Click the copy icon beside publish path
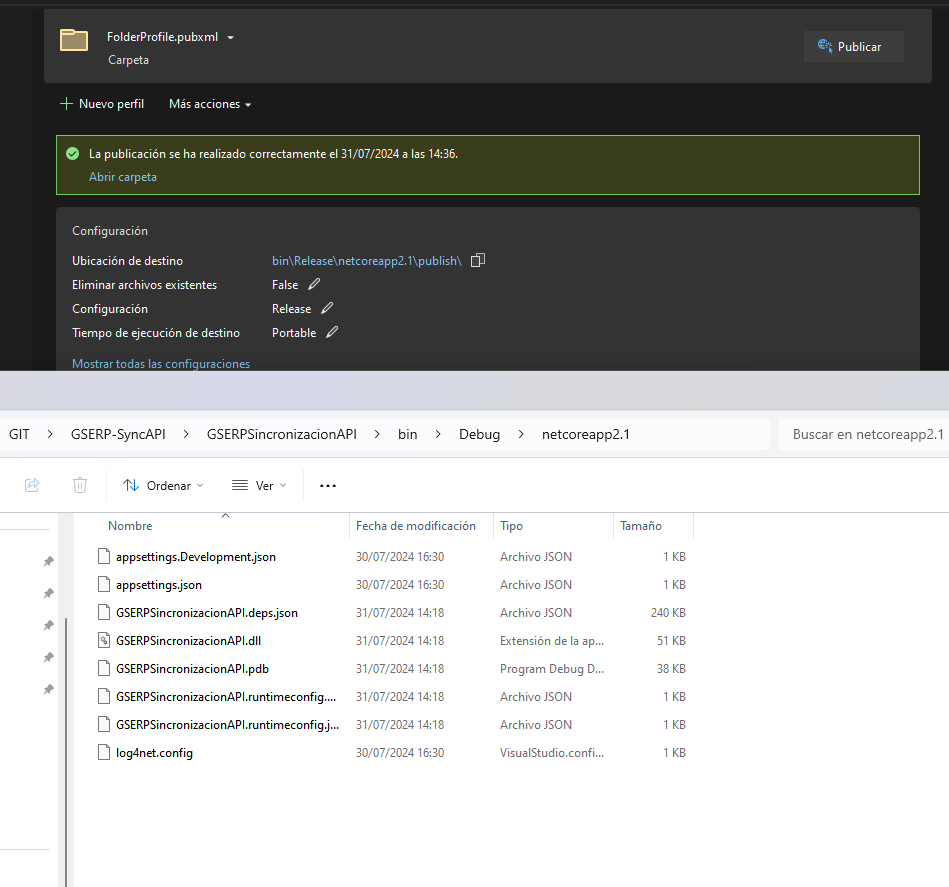The width and height of the screenshot is (949, 887). pos(478,261)
